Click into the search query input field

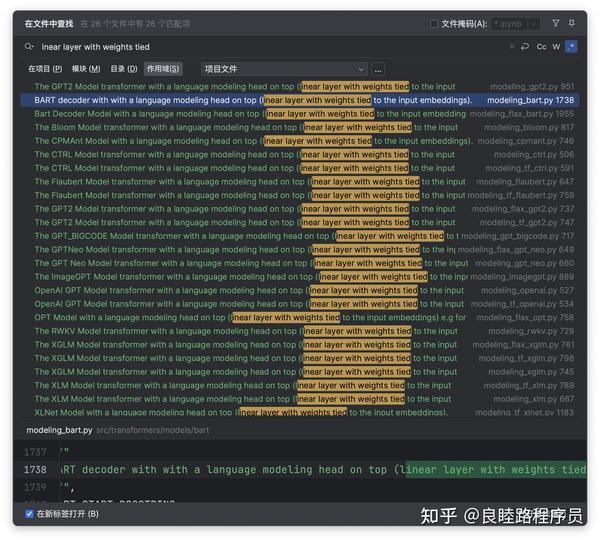click(x=268, y=47)
